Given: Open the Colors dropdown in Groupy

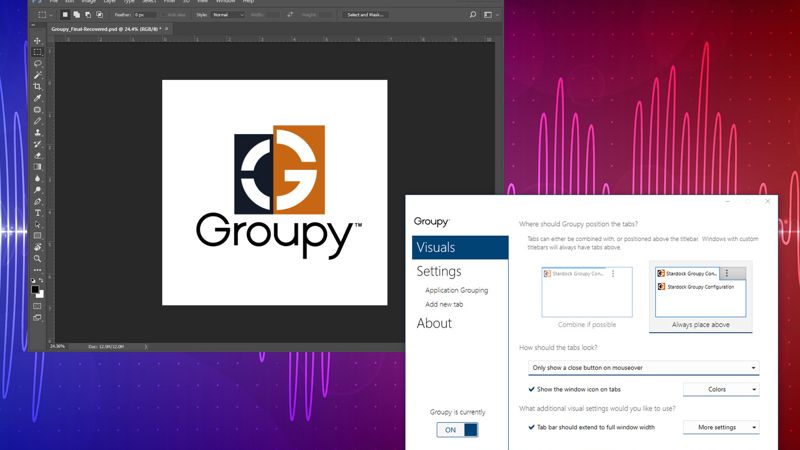Looking at the screenshot, I should tap(721, 389).
